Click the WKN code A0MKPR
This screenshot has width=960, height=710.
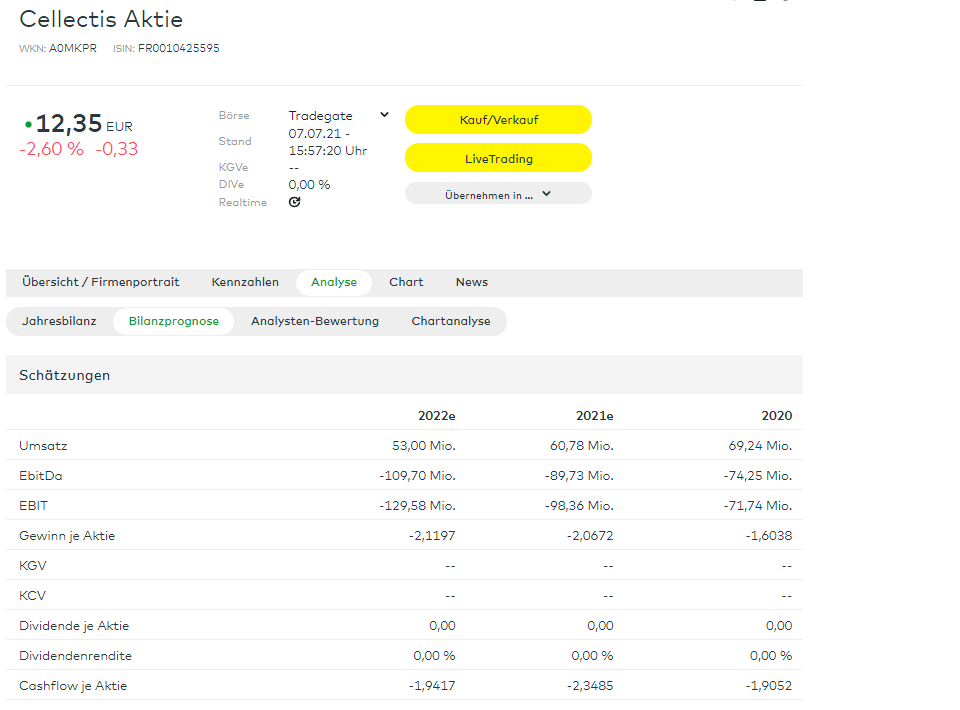[73, 48]
